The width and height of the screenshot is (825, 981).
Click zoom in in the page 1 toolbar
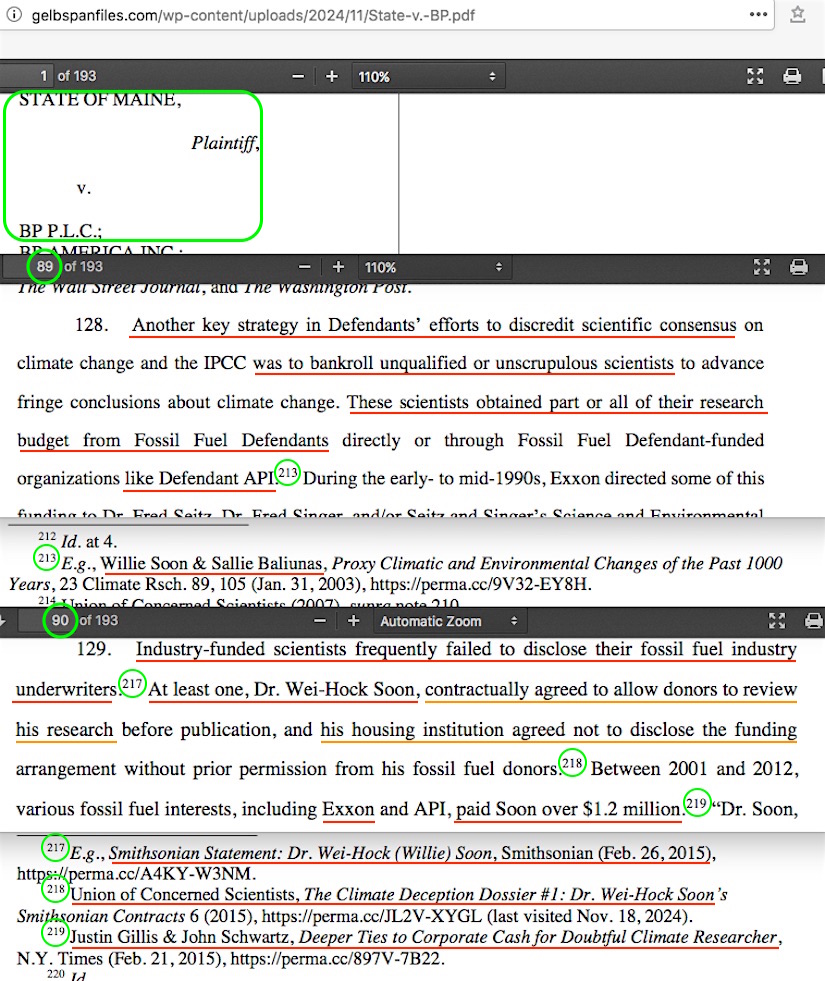pos(332,76)
